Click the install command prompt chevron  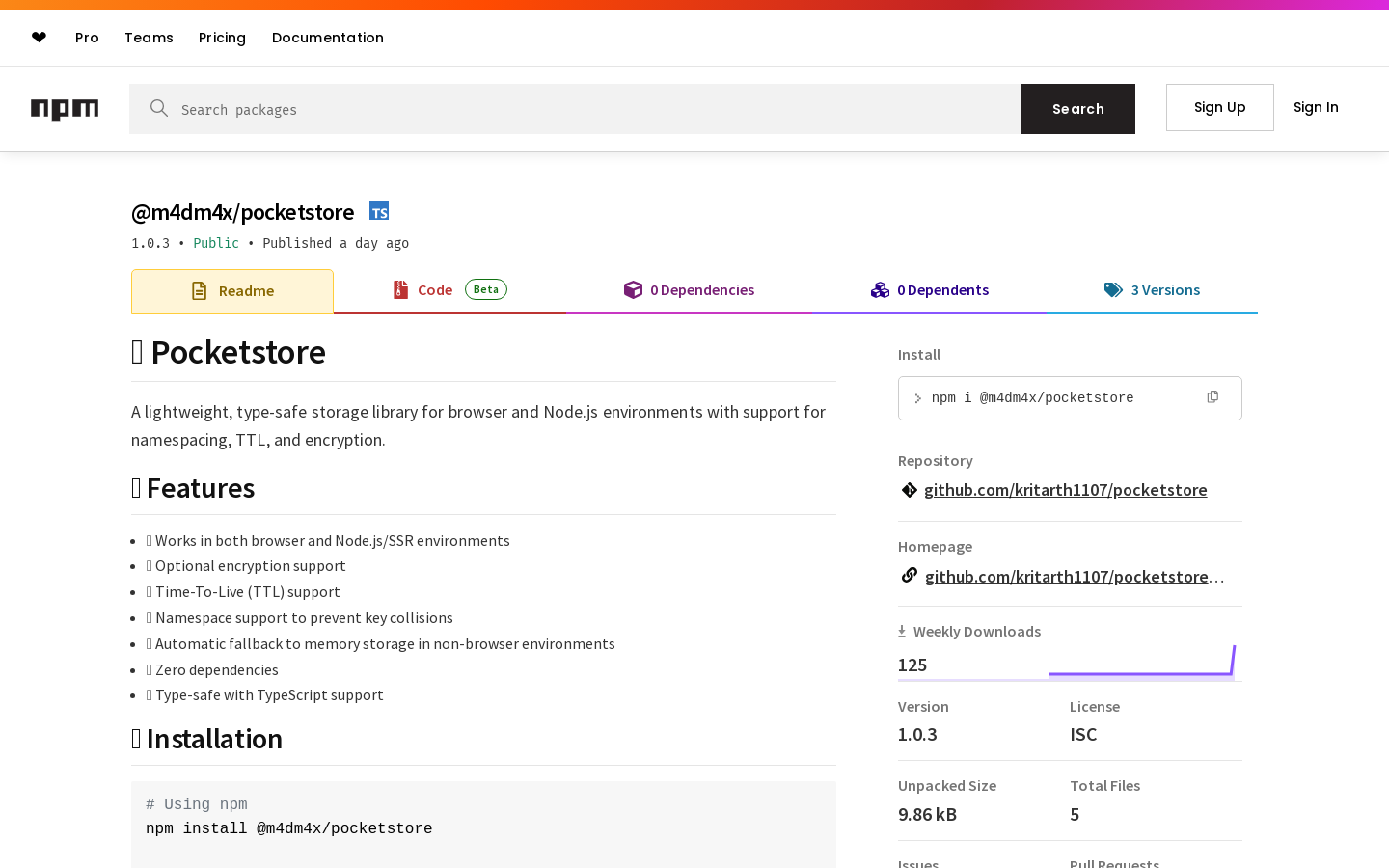pyautogui.click(x=917, y=398)
